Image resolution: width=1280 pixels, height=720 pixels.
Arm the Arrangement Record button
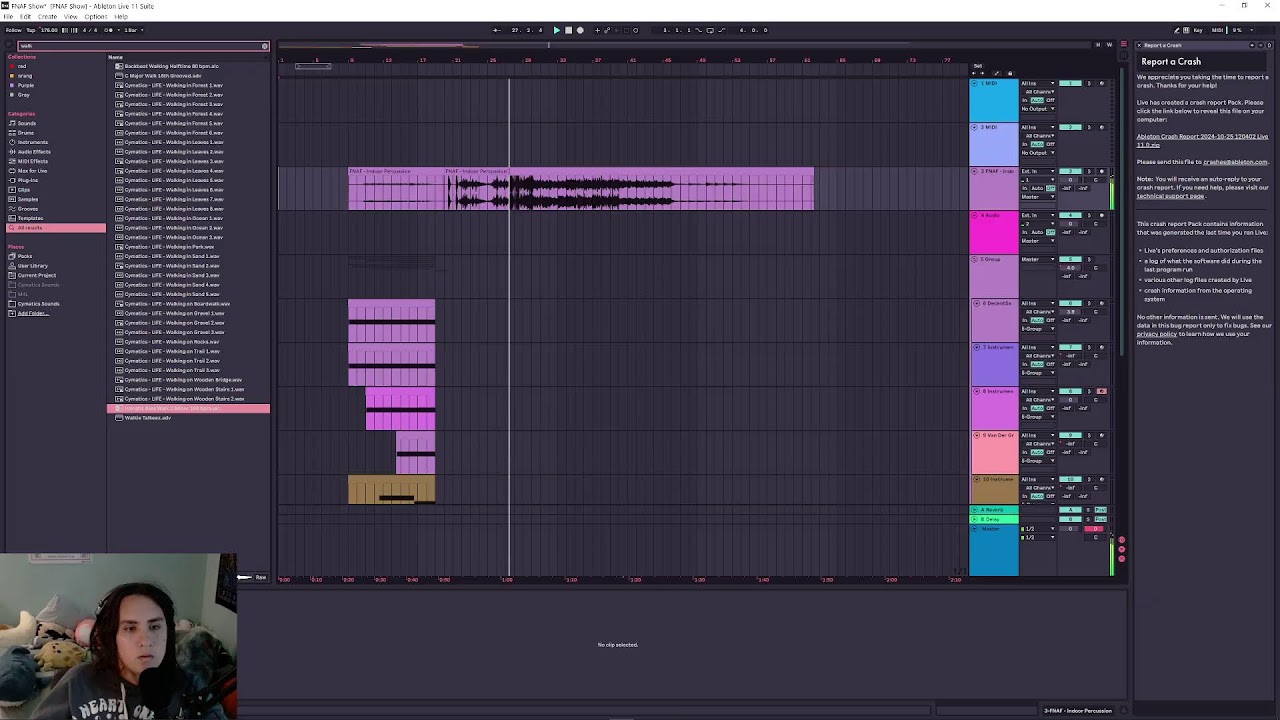pos(580,30)
